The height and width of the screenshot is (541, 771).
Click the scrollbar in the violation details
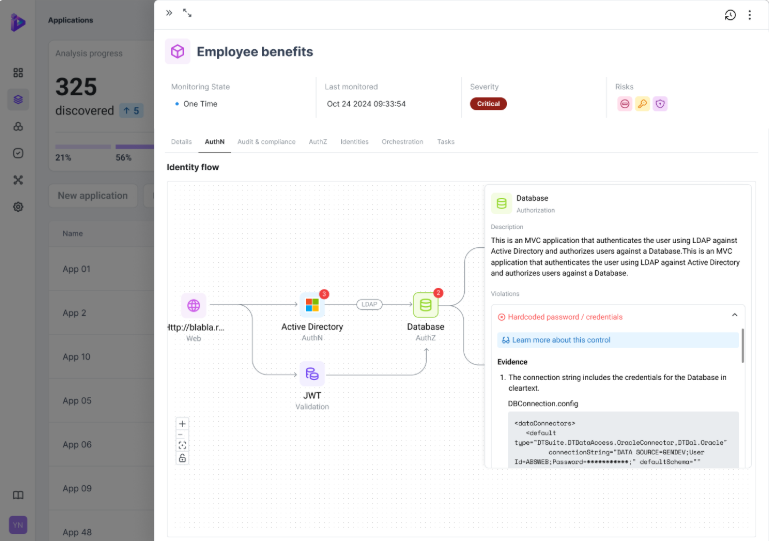click(x=742, y=345)
